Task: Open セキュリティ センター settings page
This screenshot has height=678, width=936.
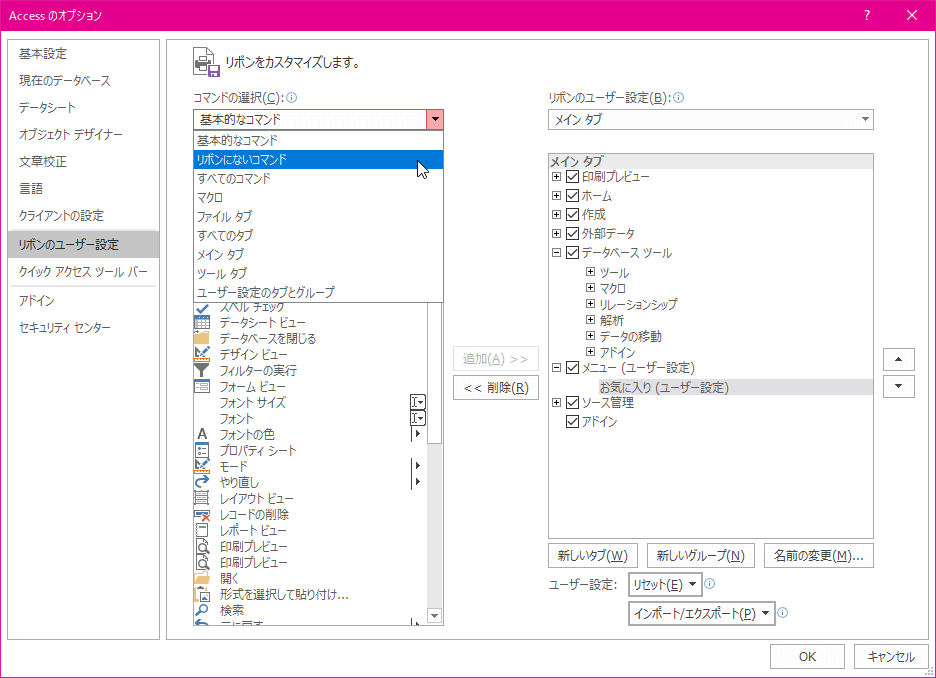Action: (83, 328)
